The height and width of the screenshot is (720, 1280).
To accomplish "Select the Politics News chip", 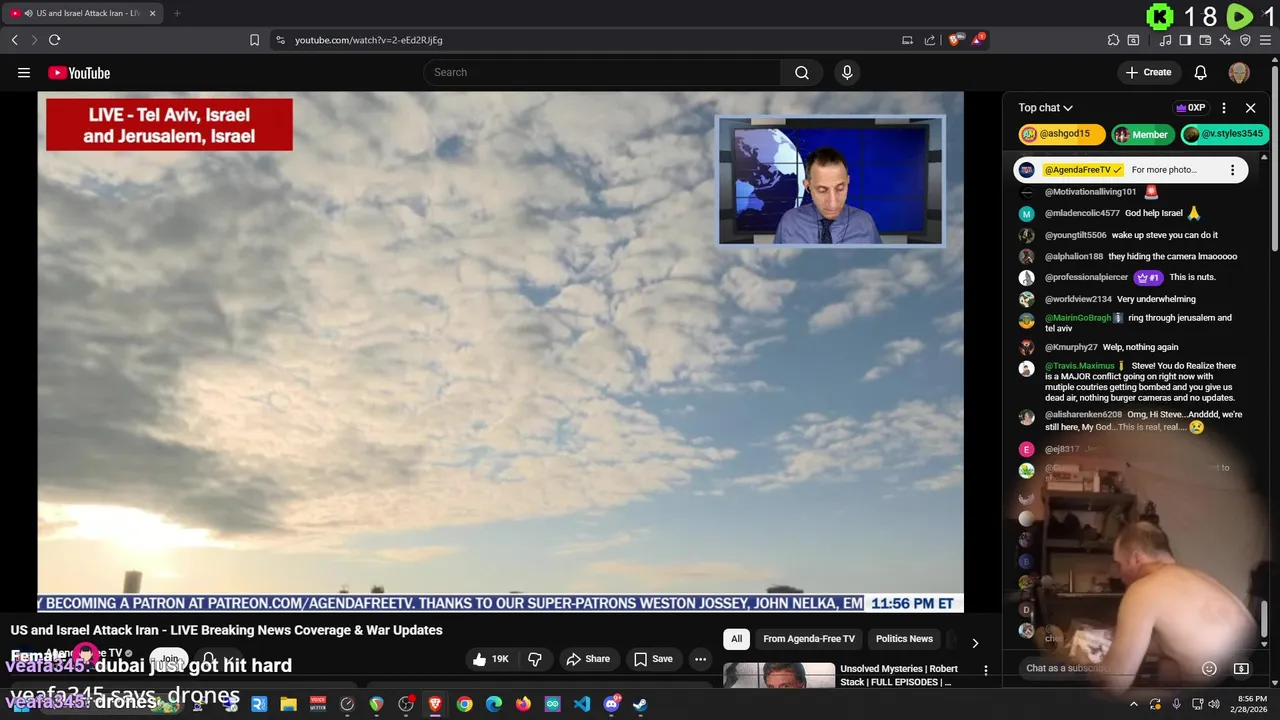I will click(904, 639).
